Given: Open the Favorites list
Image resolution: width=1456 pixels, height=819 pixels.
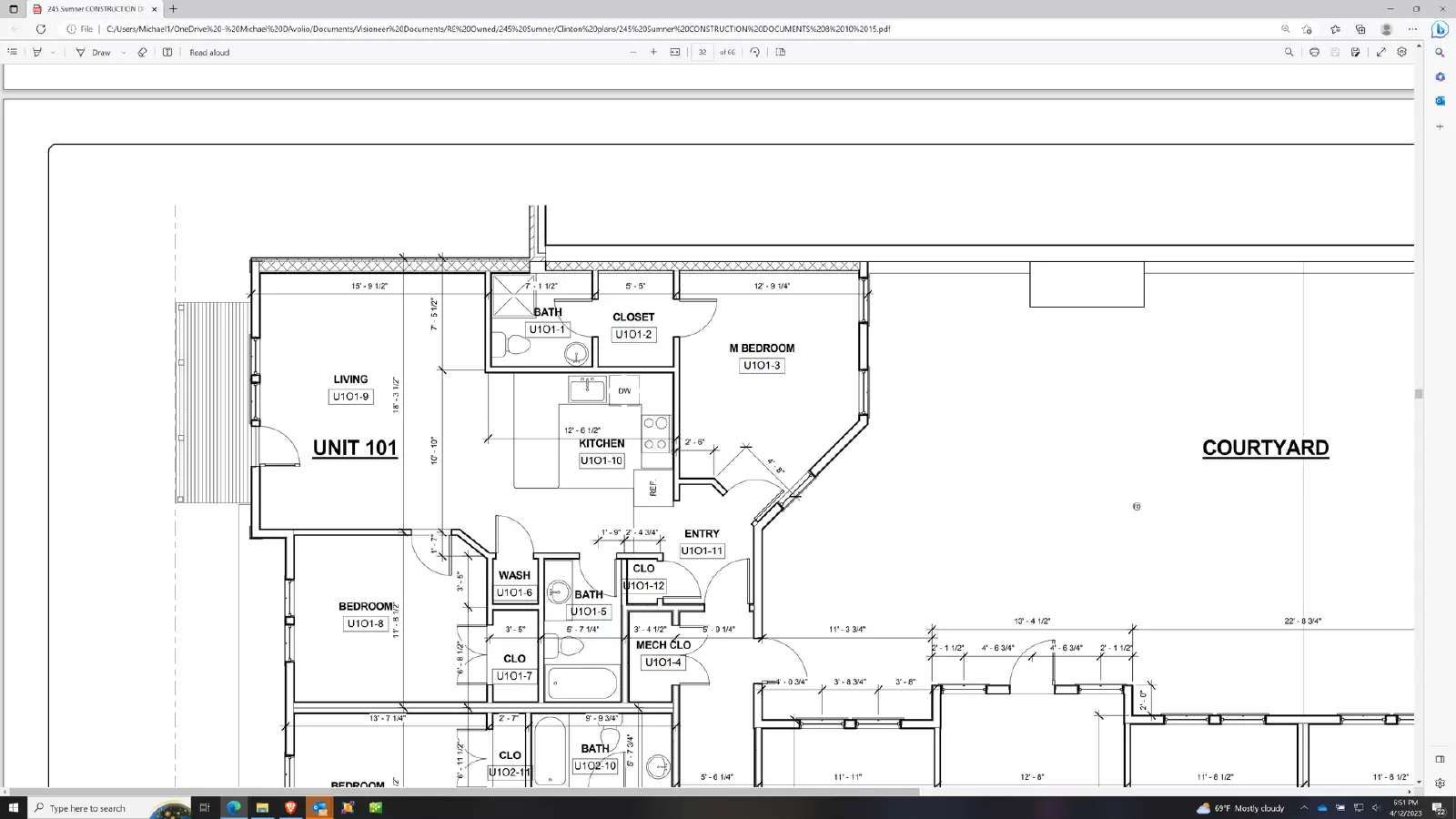Looking at the screenshot, I should pos(1335,28).
